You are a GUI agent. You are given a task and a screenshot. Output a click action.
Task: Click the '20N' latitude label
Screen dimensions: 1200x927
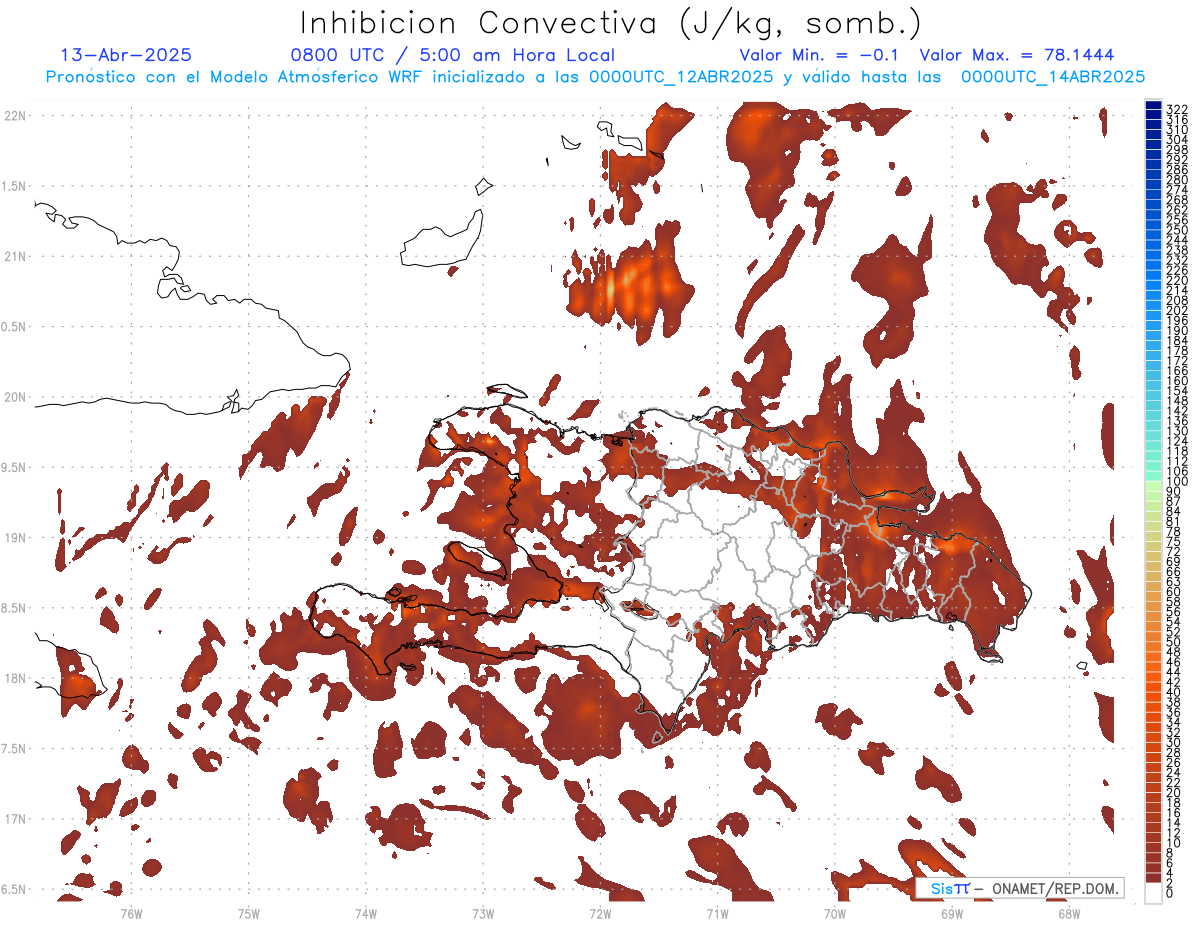pyautogui.click(x=15, y=397)
